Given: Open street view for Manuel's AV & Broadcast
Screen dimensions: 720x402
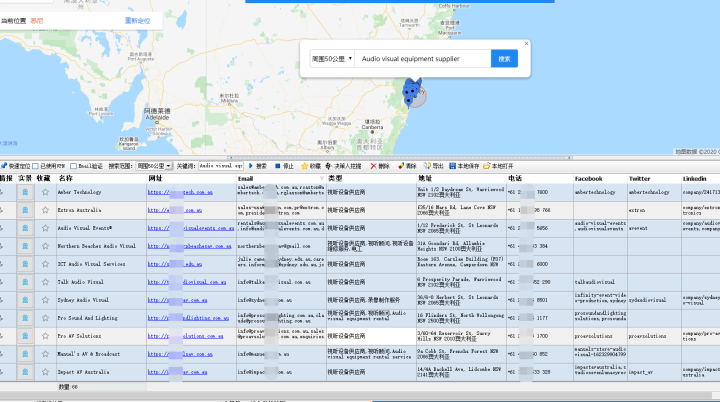Looking at the screenshot, I should pyautogui.click(x=25, y=354).
